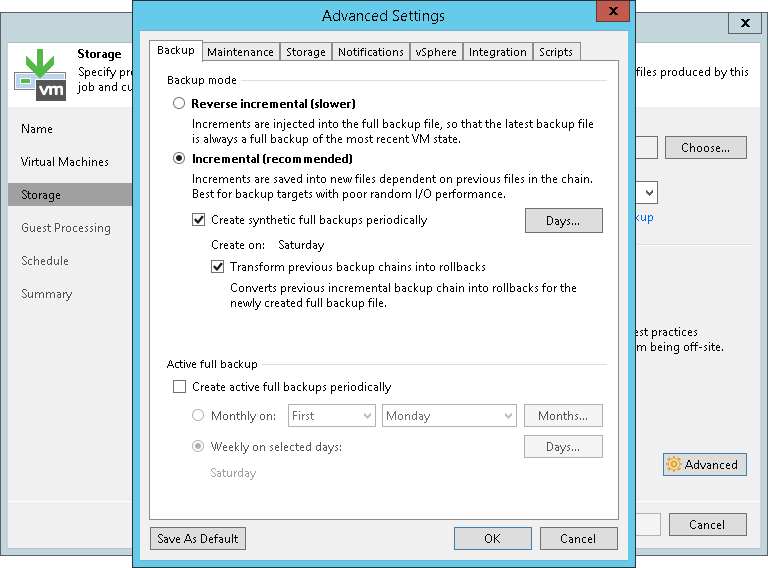Close the Advanced Settings dialog

(x=613, y=11)
